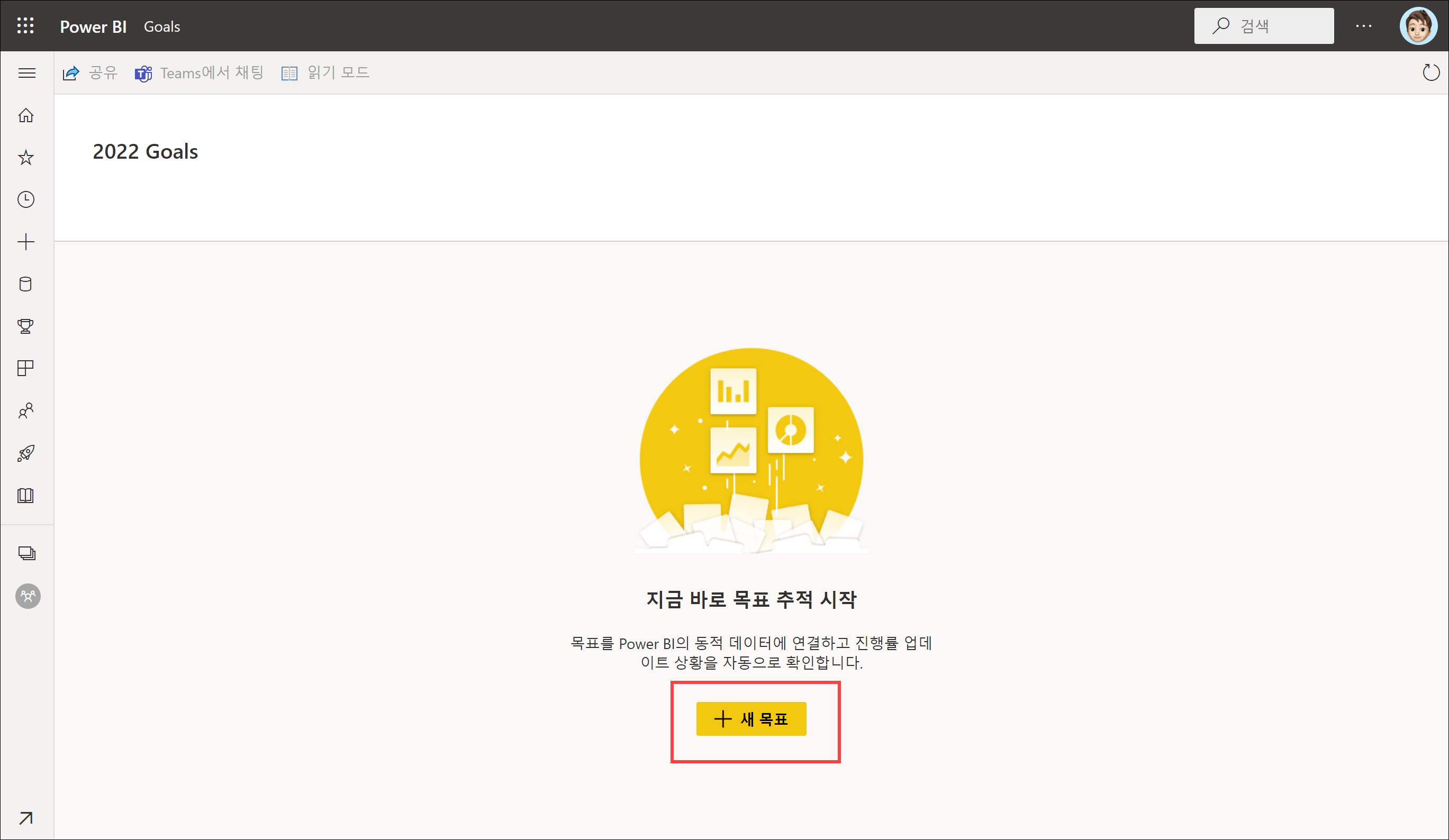The image size is (1449, 840).
Task: Click the 새 목표 yellow button
Action: pyautogui.click(x=751, y=719)
